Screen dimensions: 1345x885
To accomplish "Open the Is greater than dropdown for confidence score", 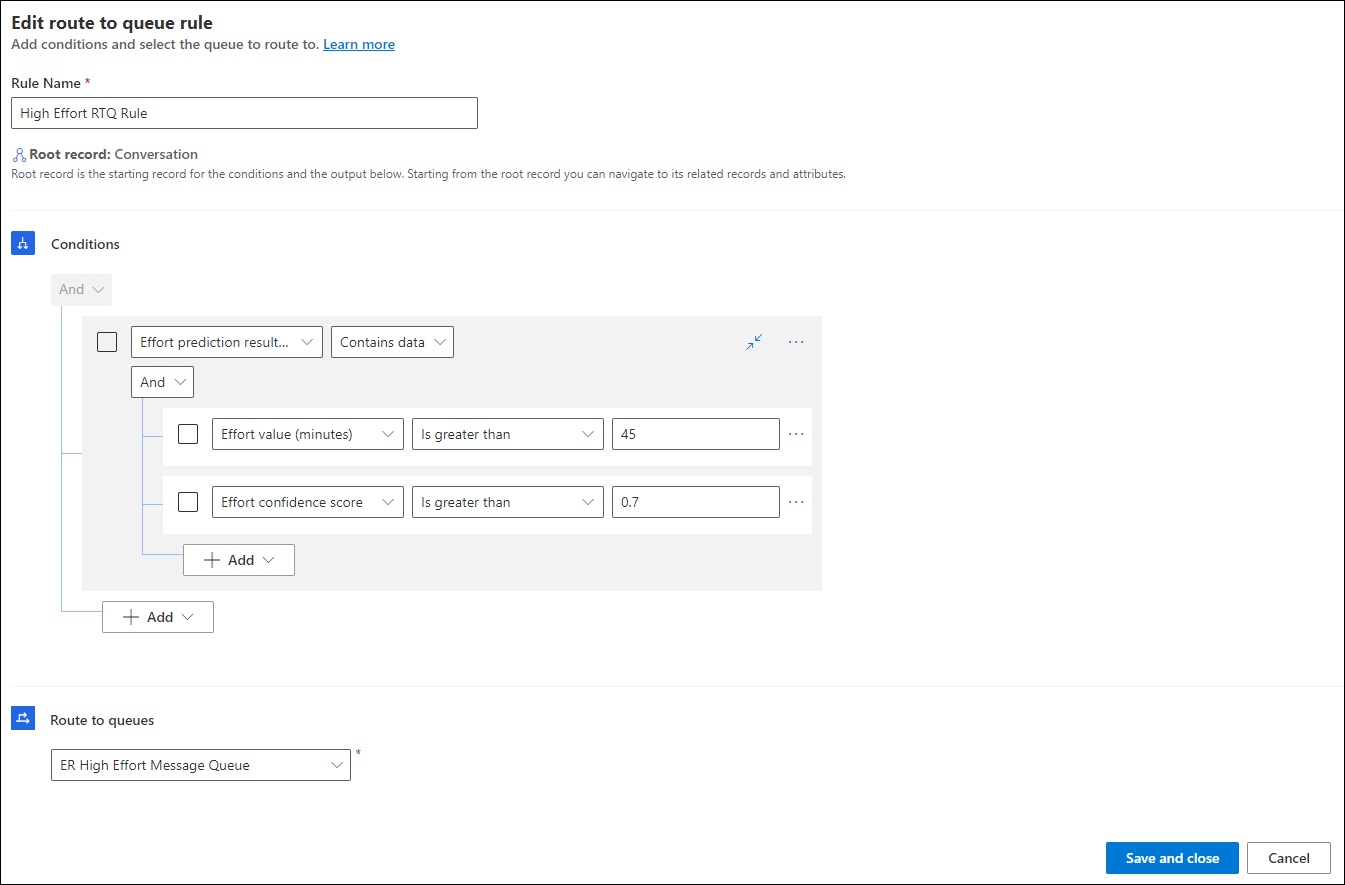I will point(508,502).
